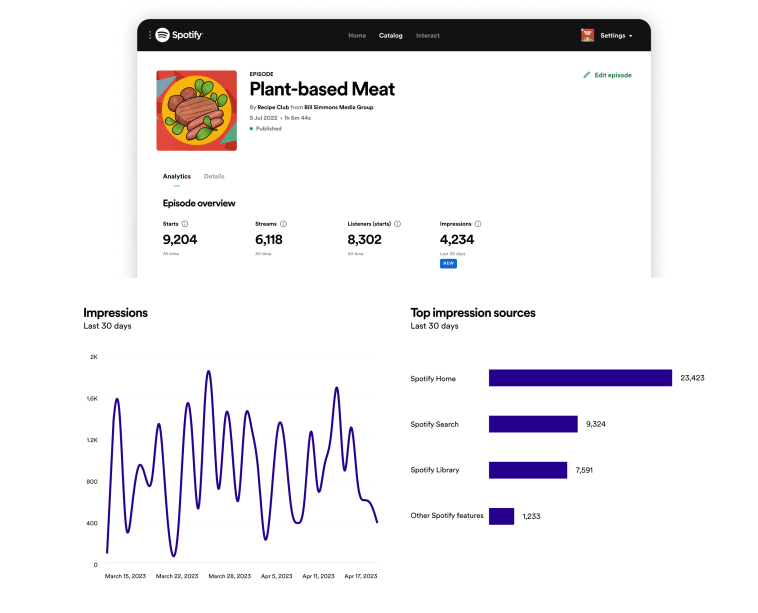
Task: Click the Published status indicator
Action: (x=266, y=129)
